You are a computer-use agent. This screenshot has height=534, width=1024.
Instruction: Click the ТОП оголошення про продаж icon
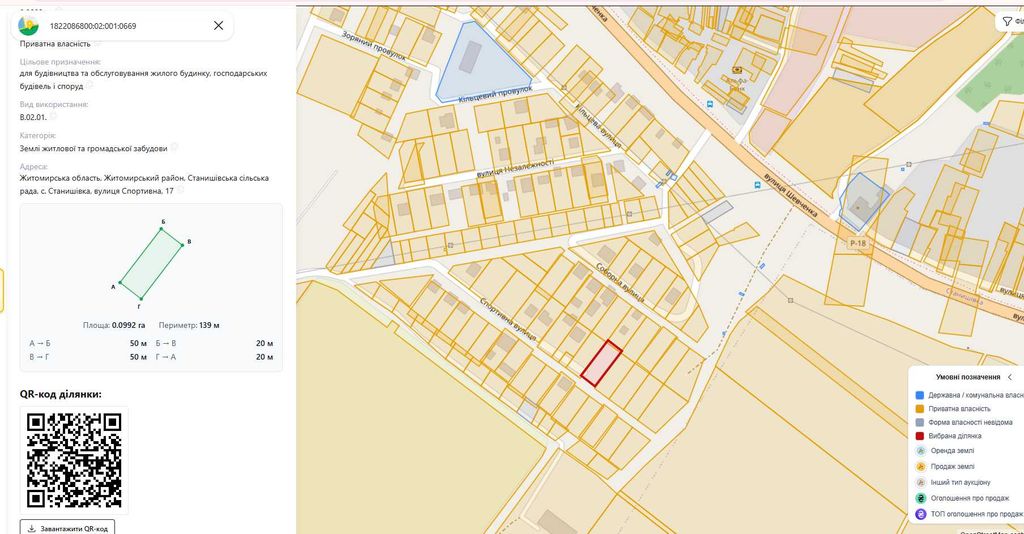920,514
